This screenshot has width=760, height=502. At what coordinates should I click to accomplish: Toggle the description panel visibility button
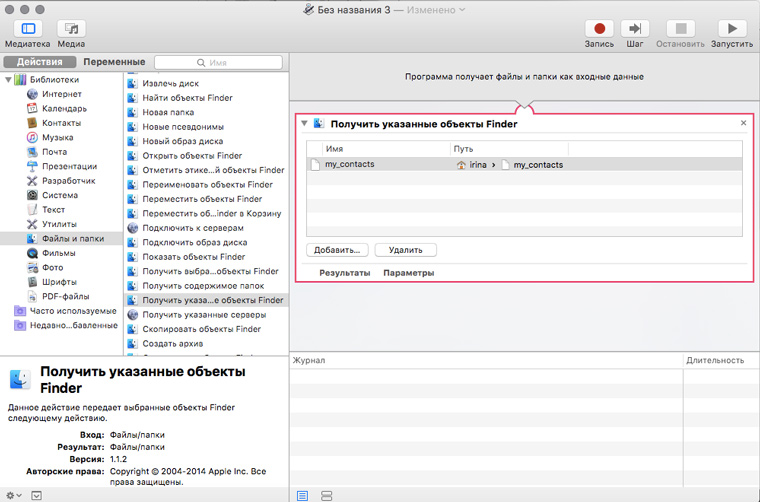point(37,495)
